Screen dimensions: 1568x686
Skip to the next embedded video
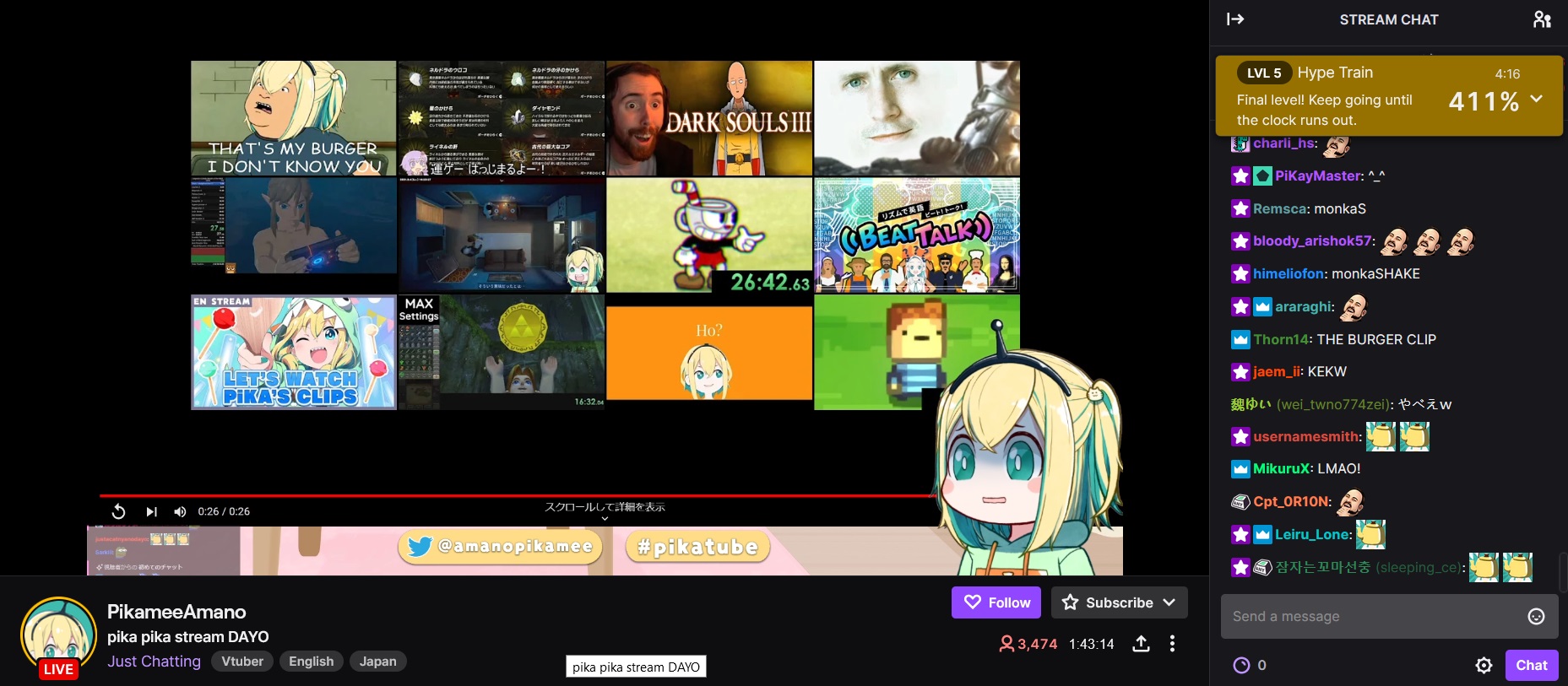coord(151,511)
